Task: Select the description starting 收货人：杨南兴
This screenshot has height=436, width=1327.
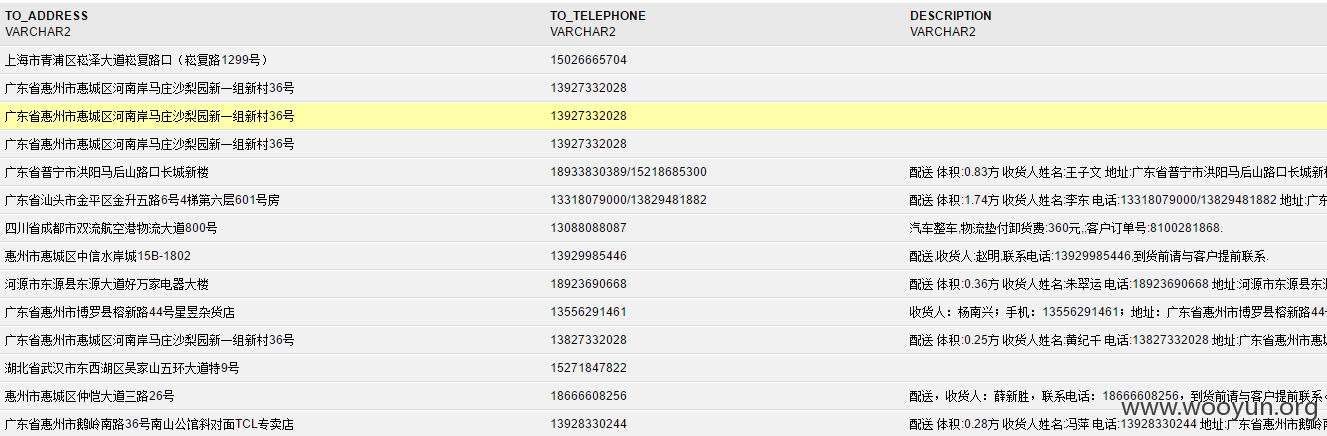Action: 1118,312
